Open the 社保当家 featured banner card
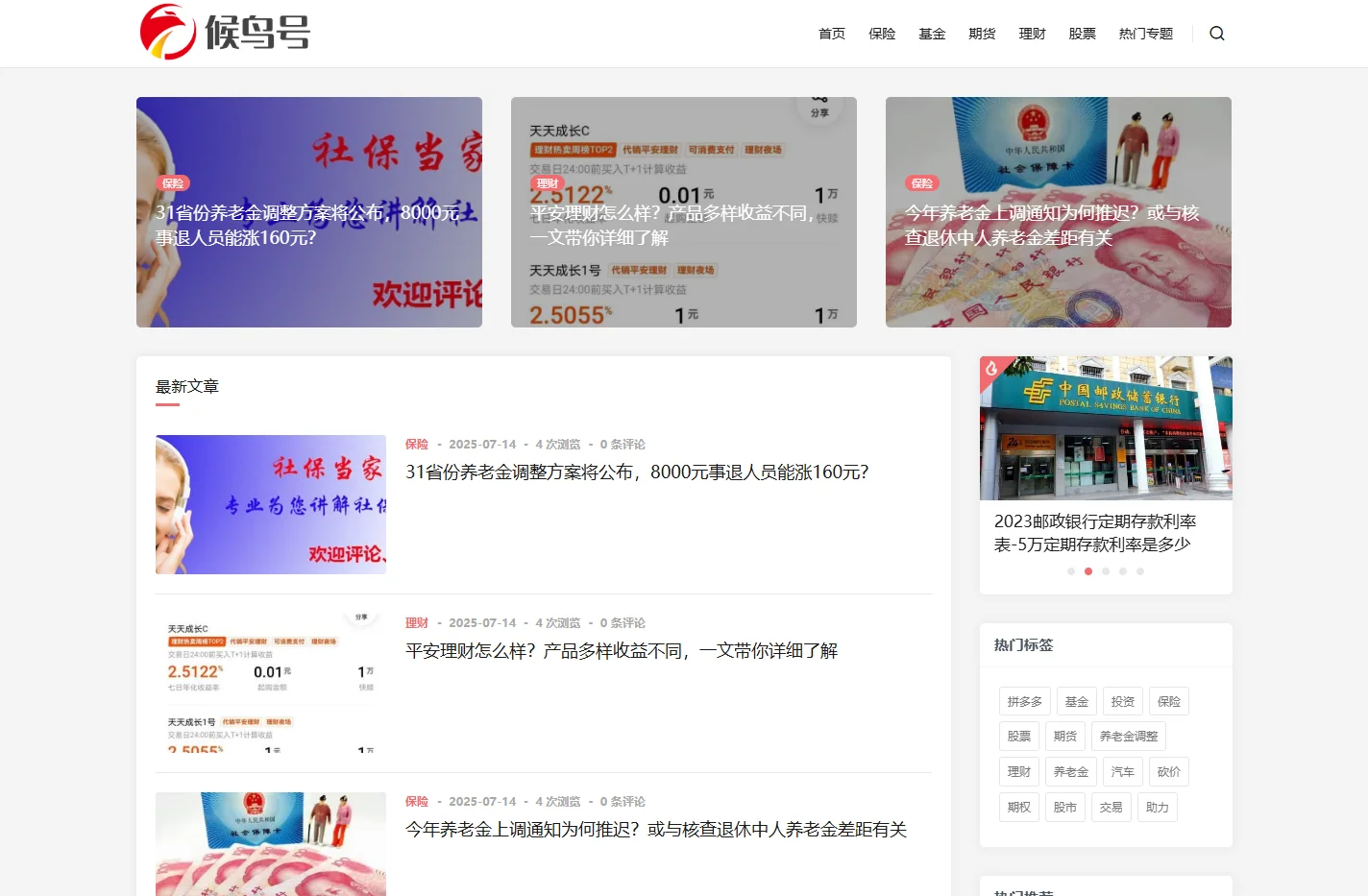1368x896 pixels. tap(309, 212)
